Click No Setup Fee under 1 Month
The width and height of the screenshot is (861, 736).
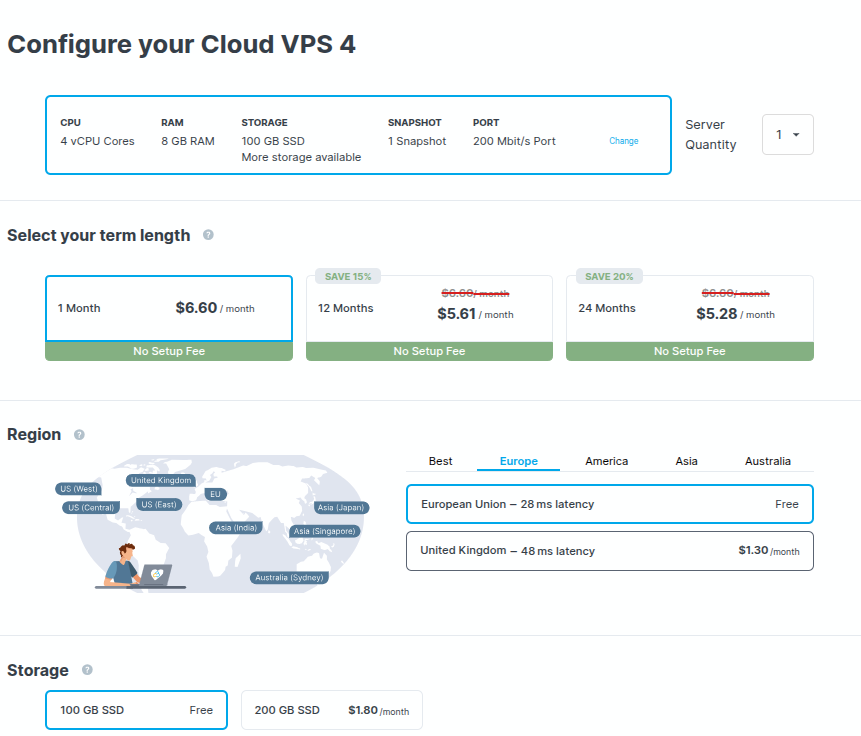tap(169, 351)
